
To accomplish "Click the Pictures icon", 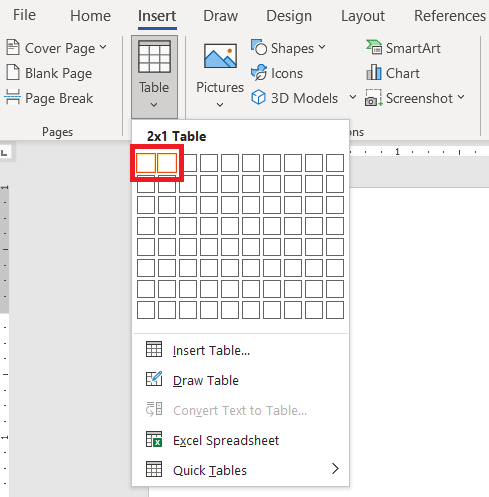I will (x=220, y=56).
